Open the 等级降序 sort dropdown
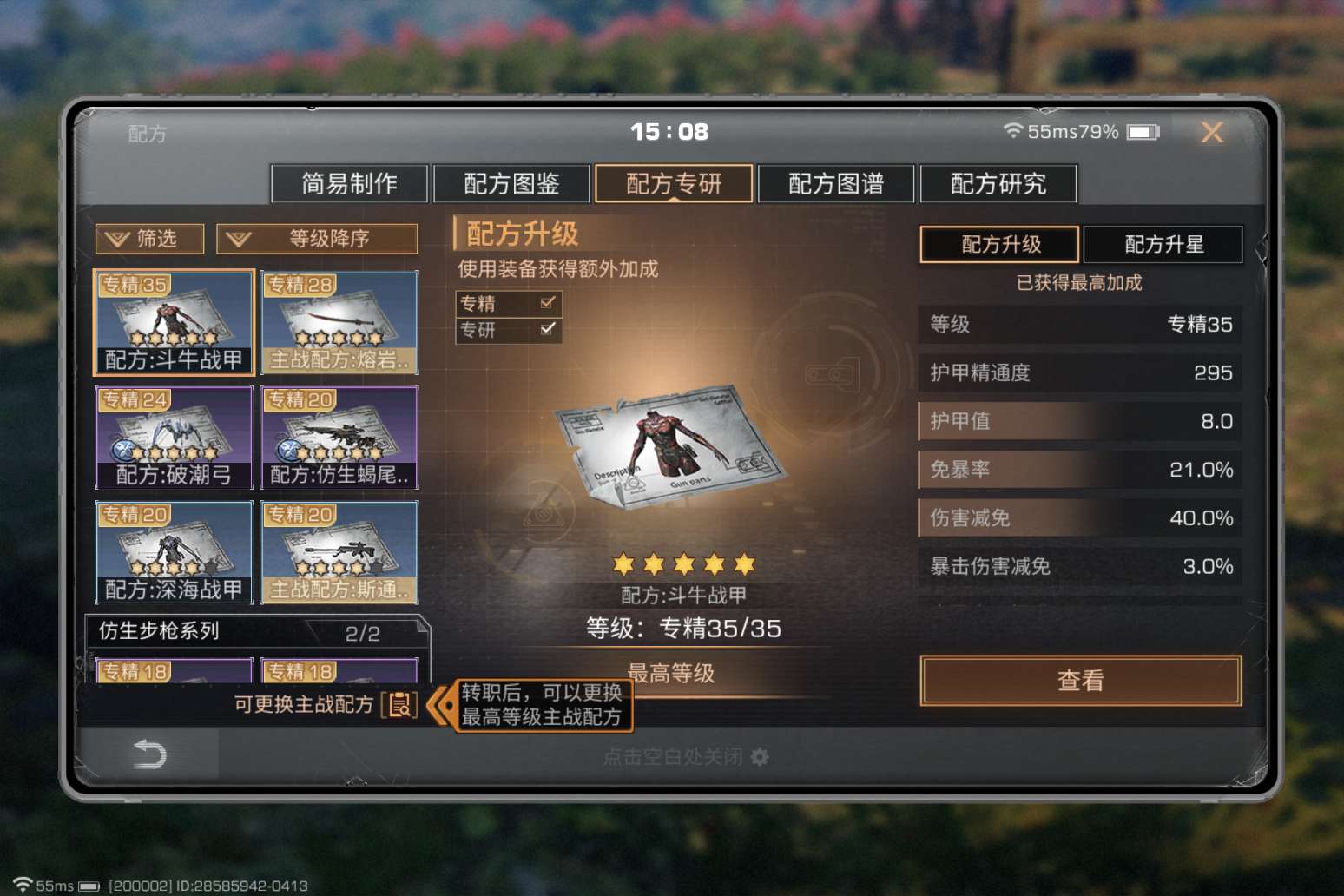1344x896 pixels. [x=317, y=239]
